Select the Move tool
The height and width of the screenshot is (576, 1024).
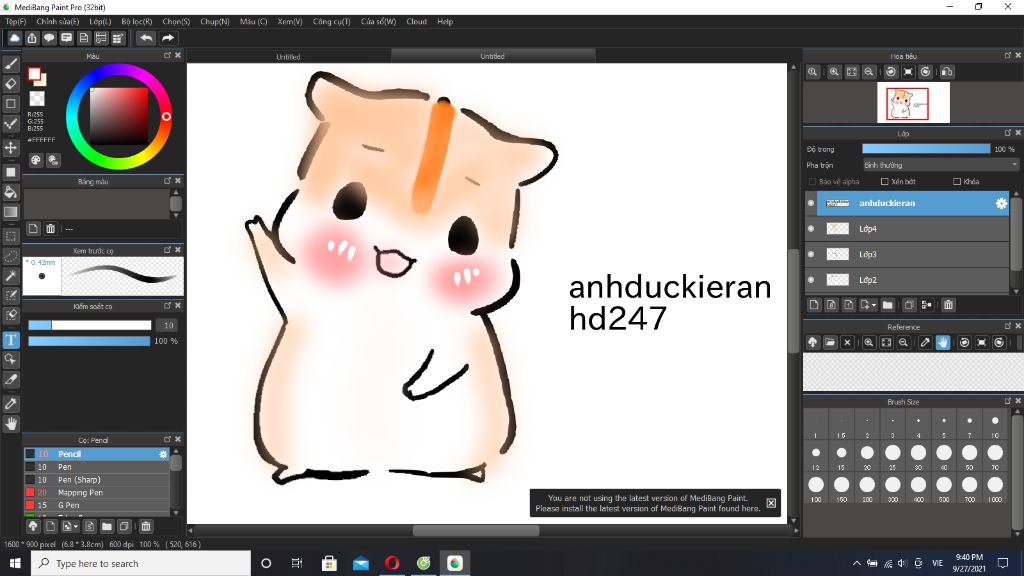11,148
